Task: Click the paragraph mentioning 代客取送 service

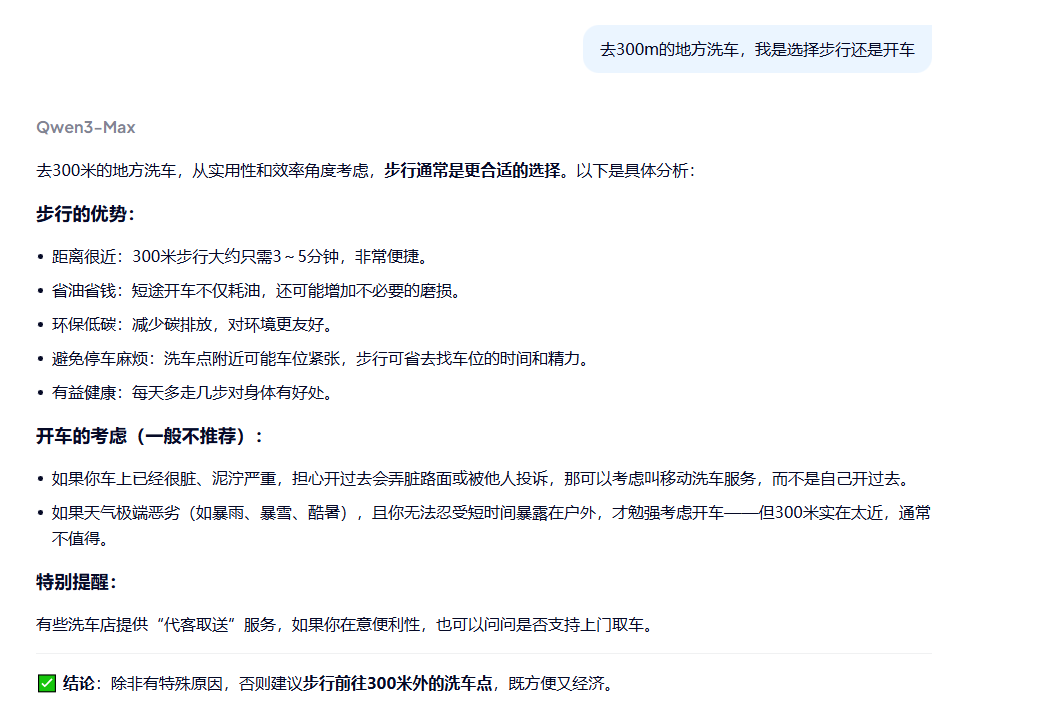Action: point(345,625)
